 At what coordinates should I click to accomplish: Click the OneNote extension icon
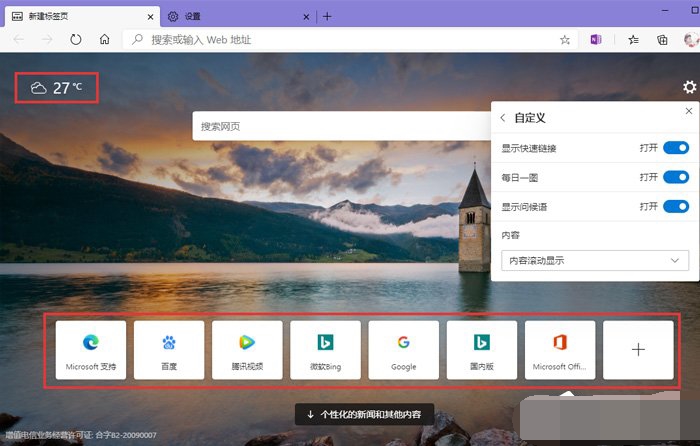click(x=596, y=40)
